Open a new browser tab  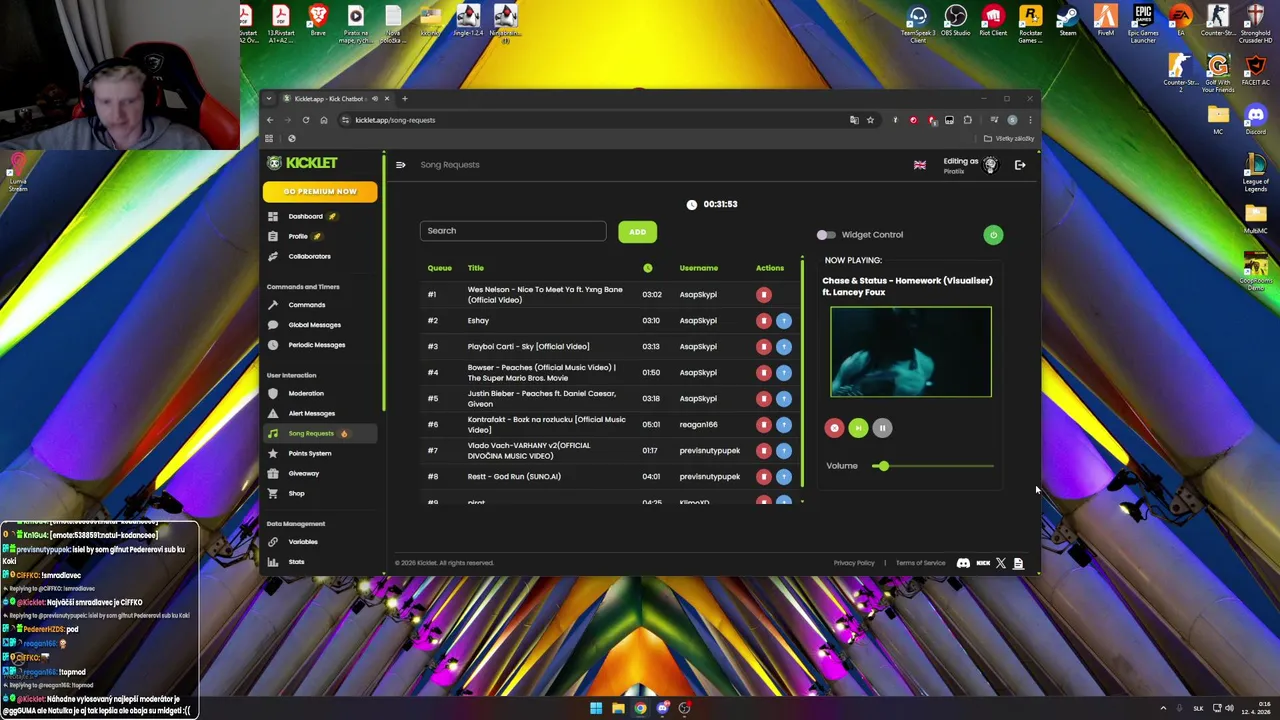(x=405, y=99)
